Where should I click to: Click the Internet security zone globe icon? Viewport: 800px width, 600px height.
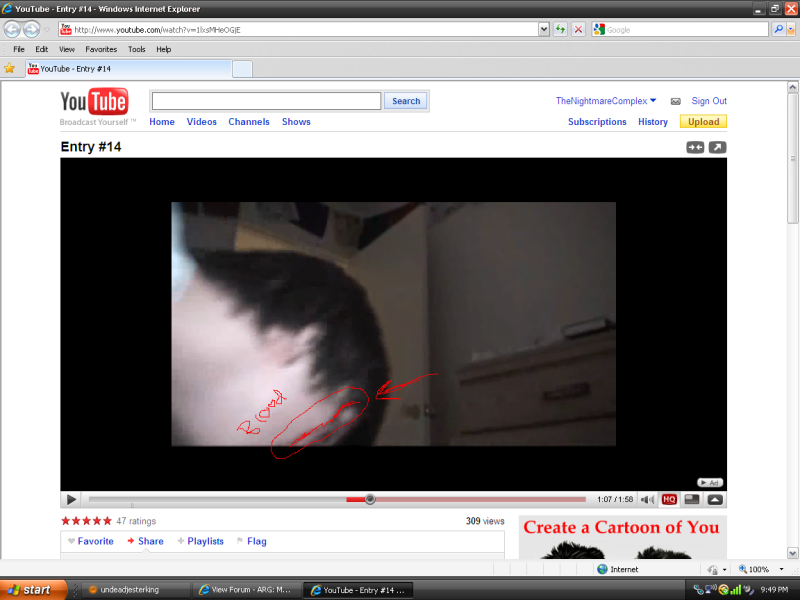tap(603, 569)
